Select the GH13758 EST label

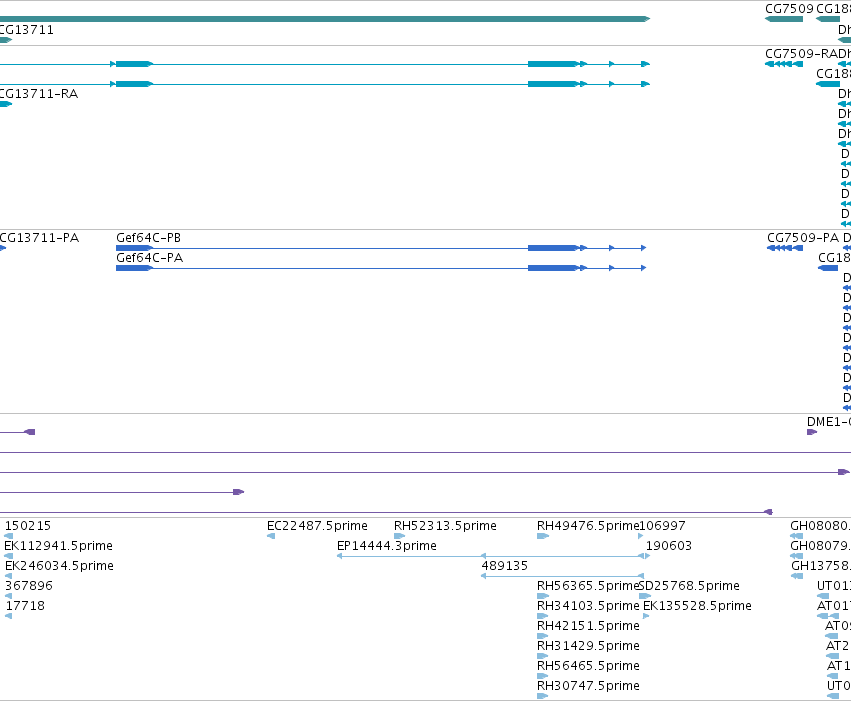coord(821,566)
